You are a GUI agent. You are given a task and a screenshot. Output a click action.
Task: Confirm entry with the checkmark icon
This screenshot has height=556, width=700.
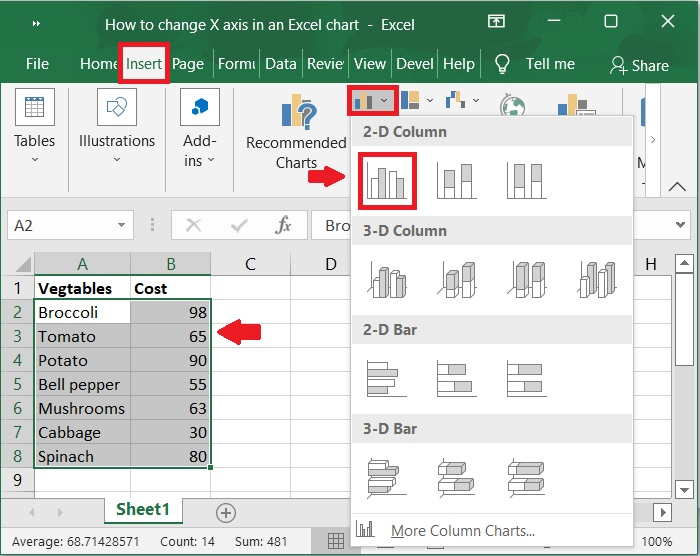click(x=239, y=225)
